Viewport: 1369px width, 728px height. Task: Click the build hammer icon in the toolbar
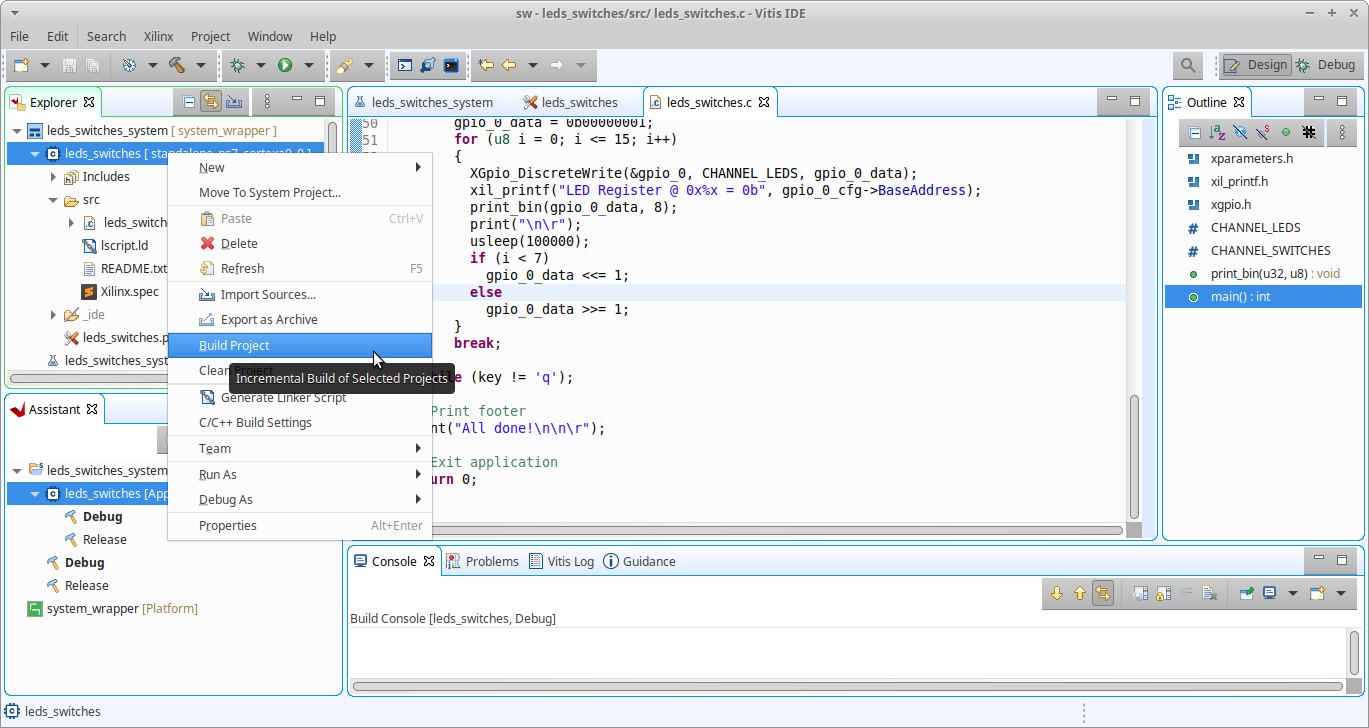177,65
